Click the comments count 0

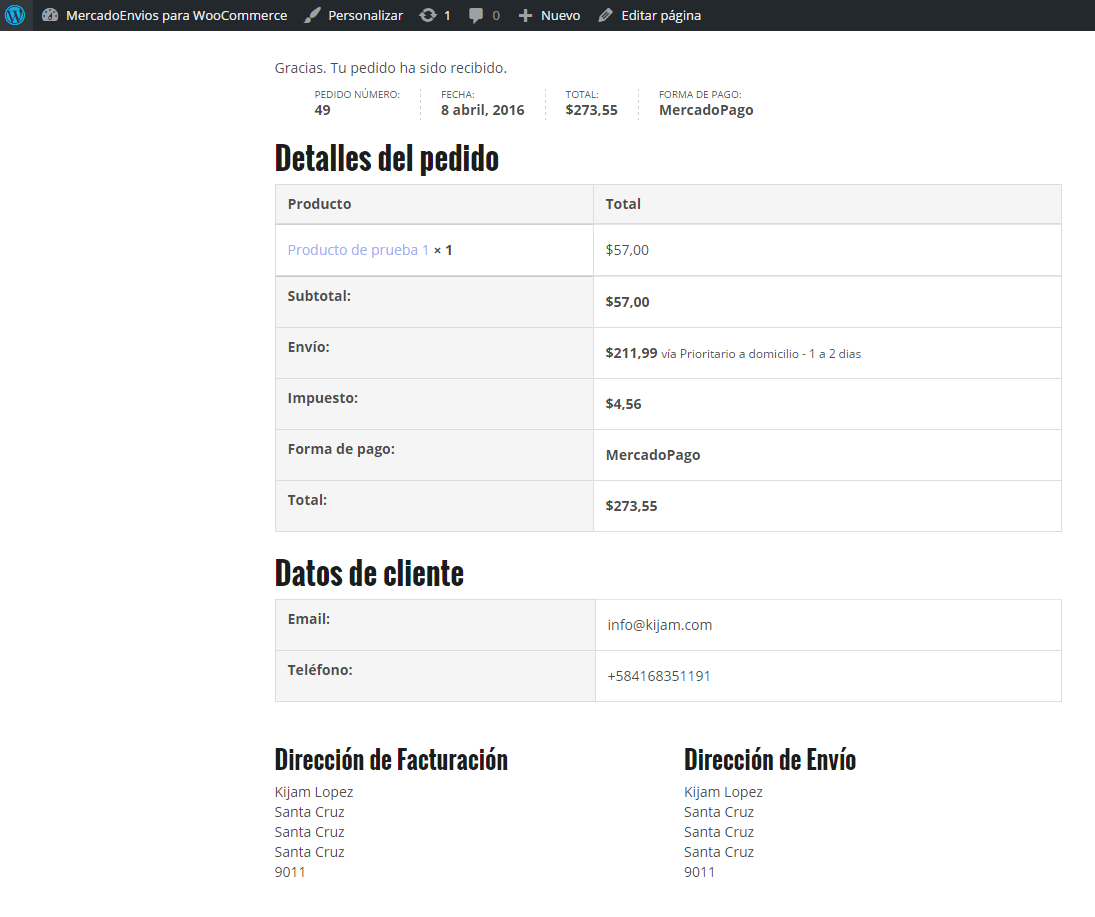click(496, 15)
